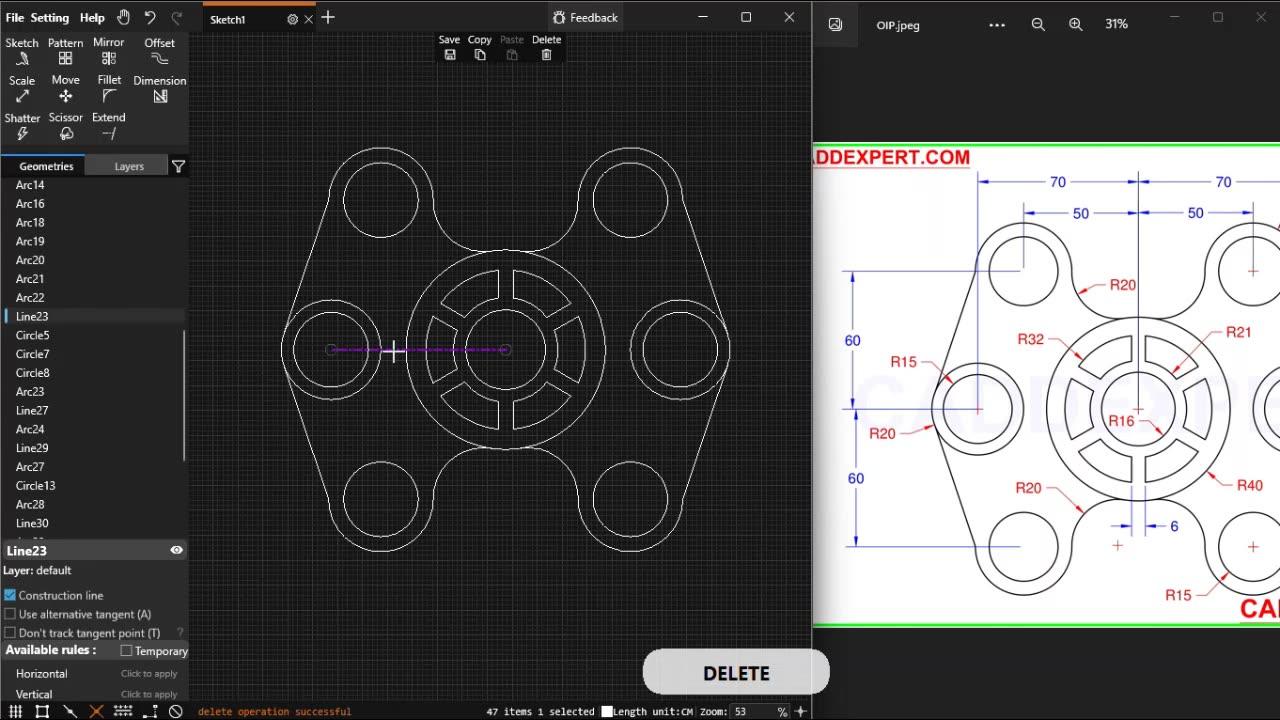Click the dotted-lines icon in status bar

[x=123, y=711]
